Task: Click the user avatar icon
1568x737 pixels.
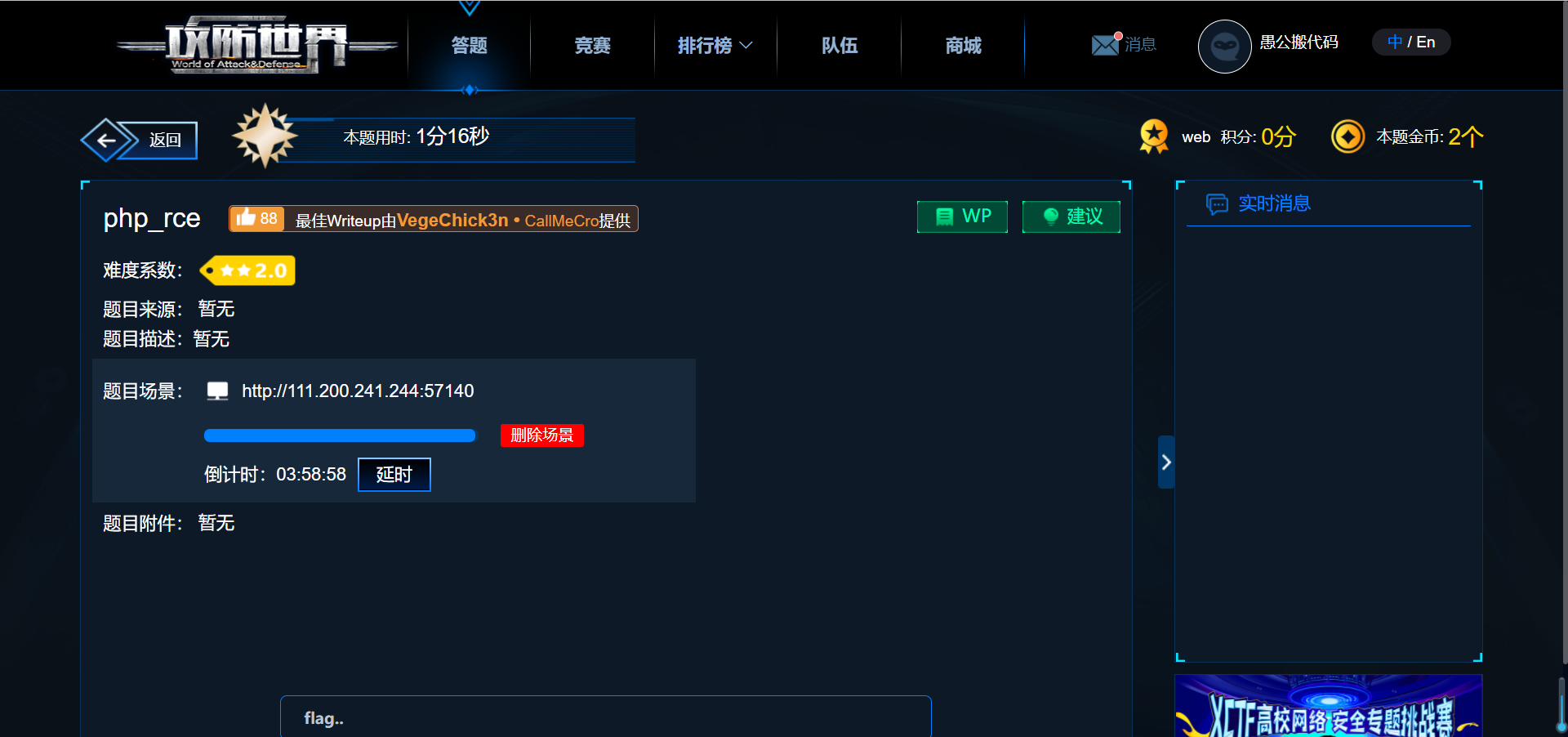Action: [1224, 46]
